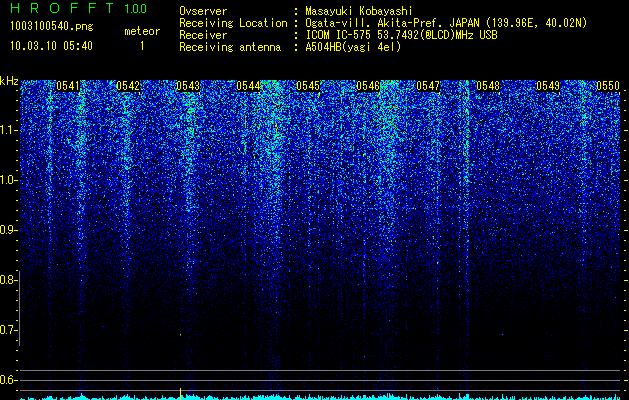Click the 0543 time marker
This screenshot has height=400, width=629.
[188, 86]
